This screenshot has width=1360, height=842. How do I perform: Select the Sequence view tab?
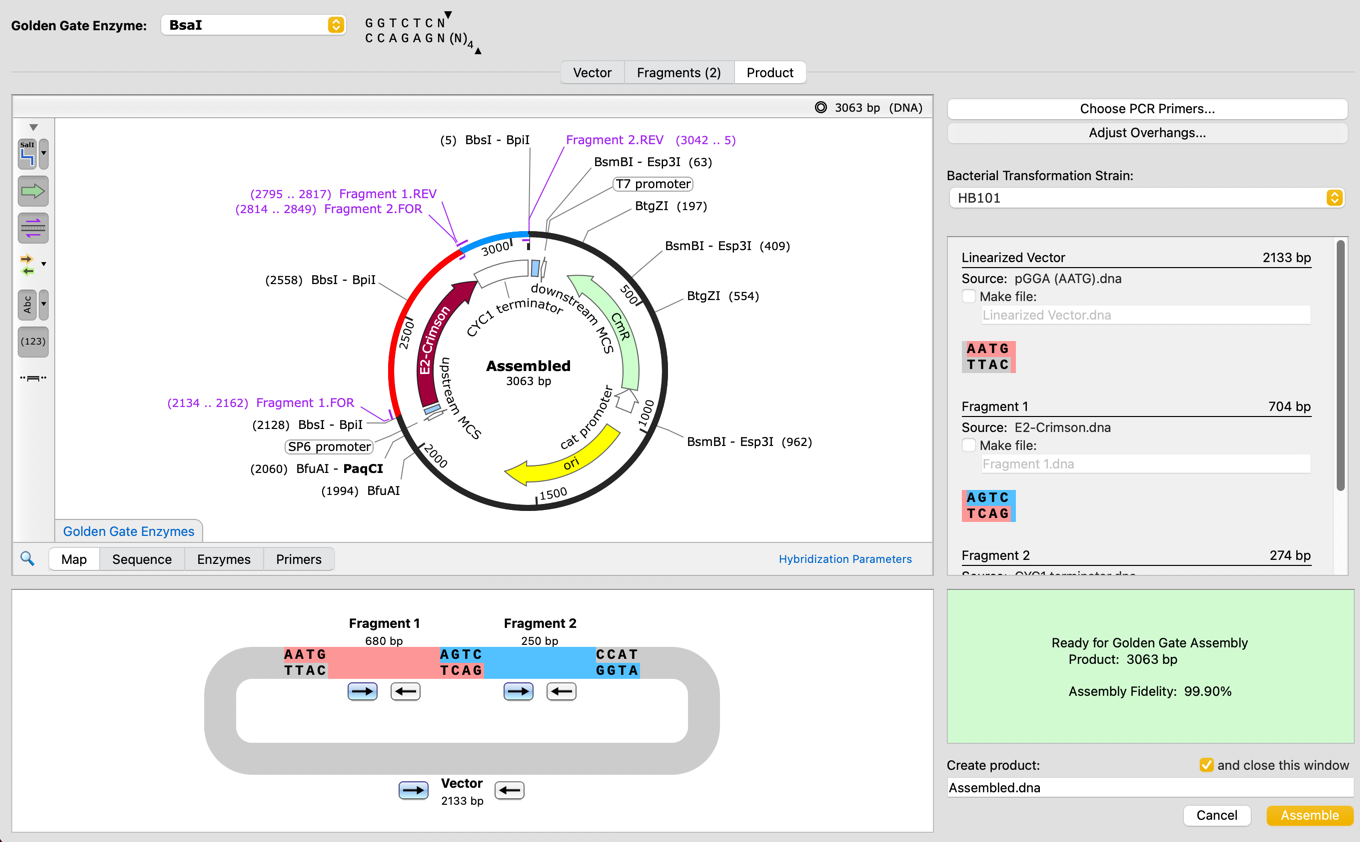click(142, 559)
